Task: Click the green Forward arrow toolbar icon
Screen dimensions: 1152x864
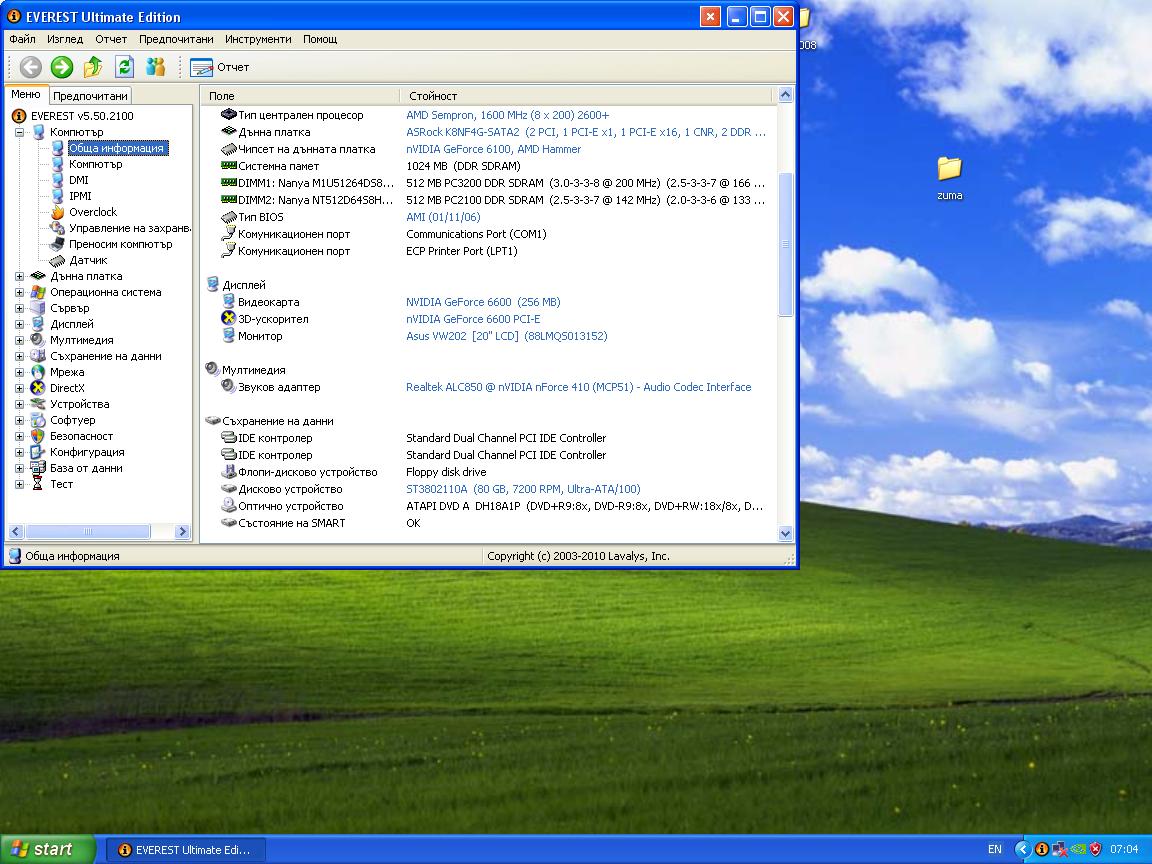Action: point(62,67)
